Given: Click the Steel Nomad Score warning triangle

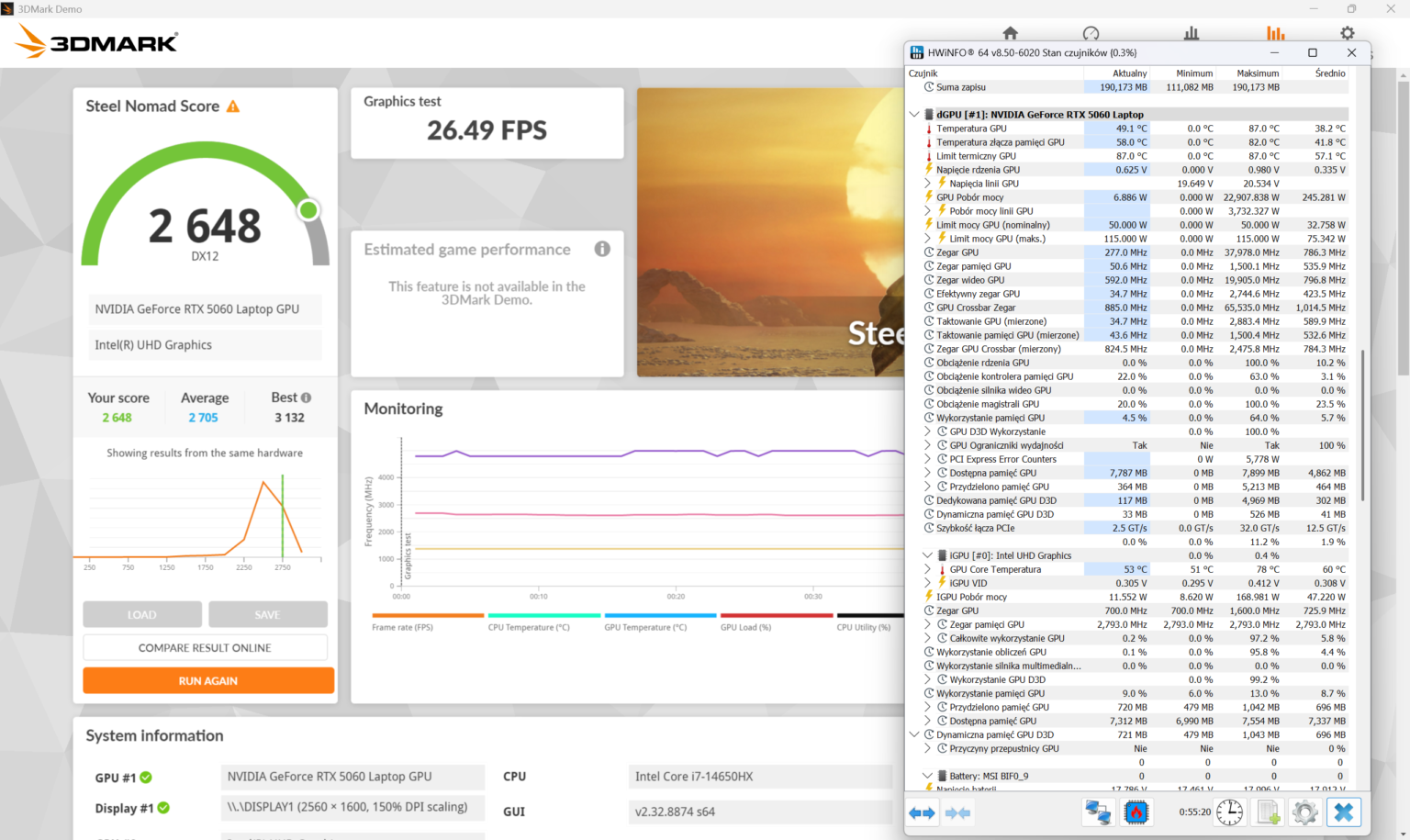Looking at the screenshot, I should pos(233,106).
